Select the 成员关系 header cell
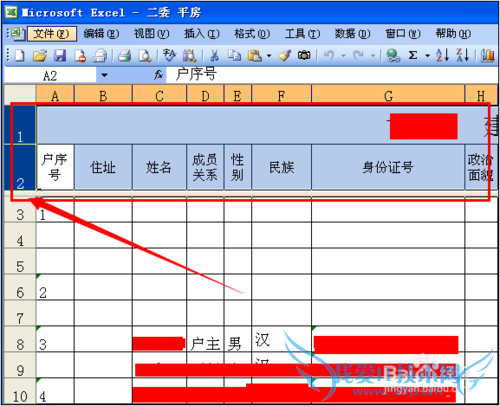 point(205,167)
